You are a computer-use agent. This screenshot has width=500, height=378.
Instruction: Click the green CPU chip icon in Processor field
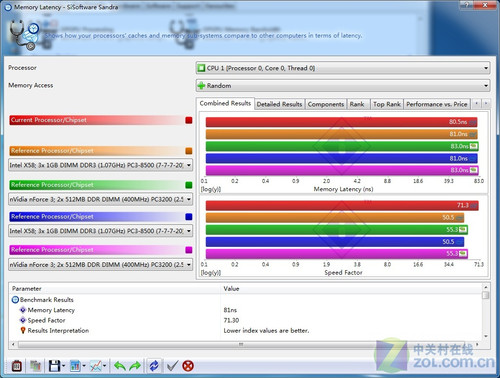point(201,68)
